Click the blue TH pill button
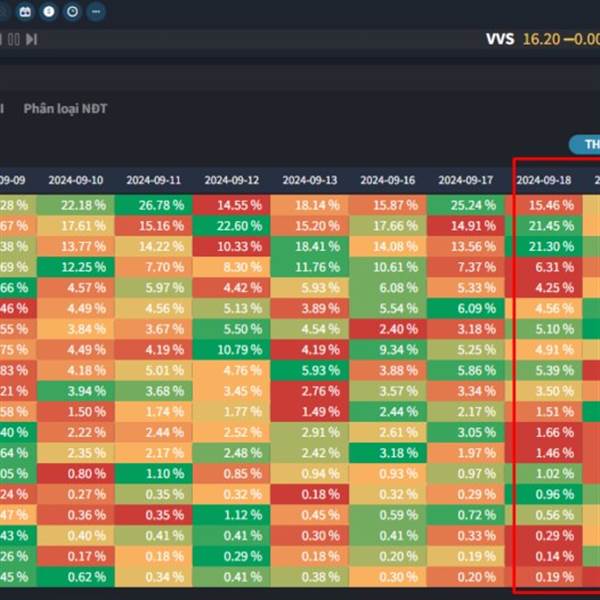 (x=585, y=144)
